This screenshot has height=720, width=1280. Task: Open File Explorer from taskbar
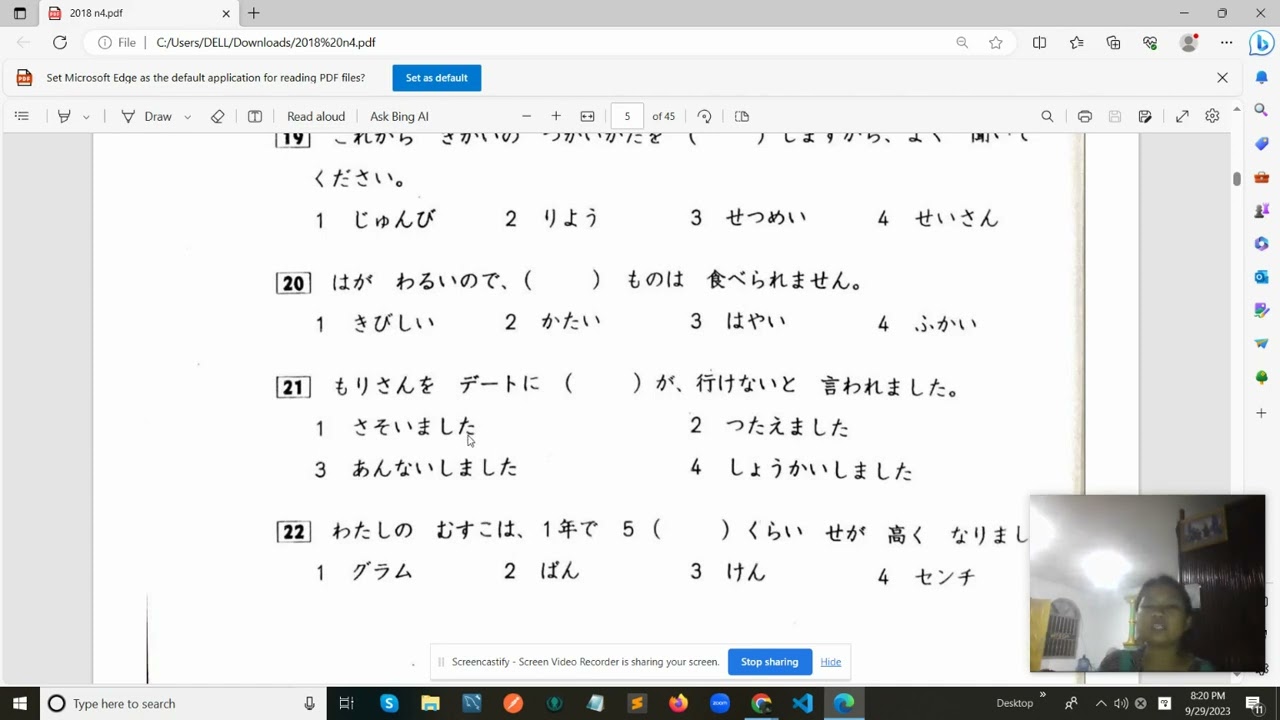click(x=430, y=703)
